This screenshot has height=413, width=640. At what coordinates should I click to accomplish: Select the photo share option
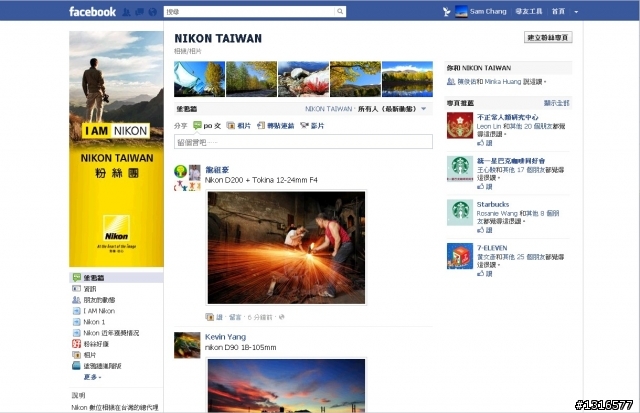(239, 126)
